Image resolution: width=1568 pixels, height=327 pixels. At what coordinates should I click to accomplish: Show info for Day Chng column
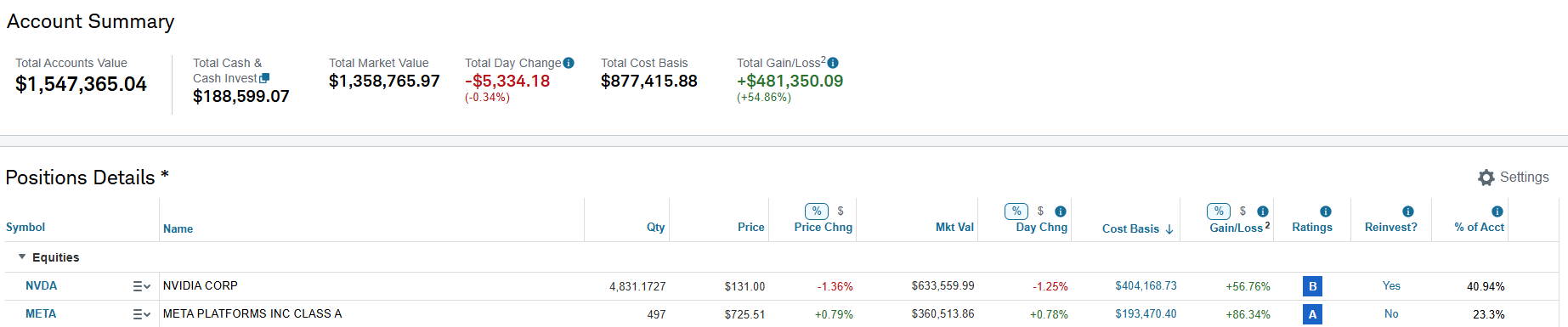click(x=1061, y=211)
